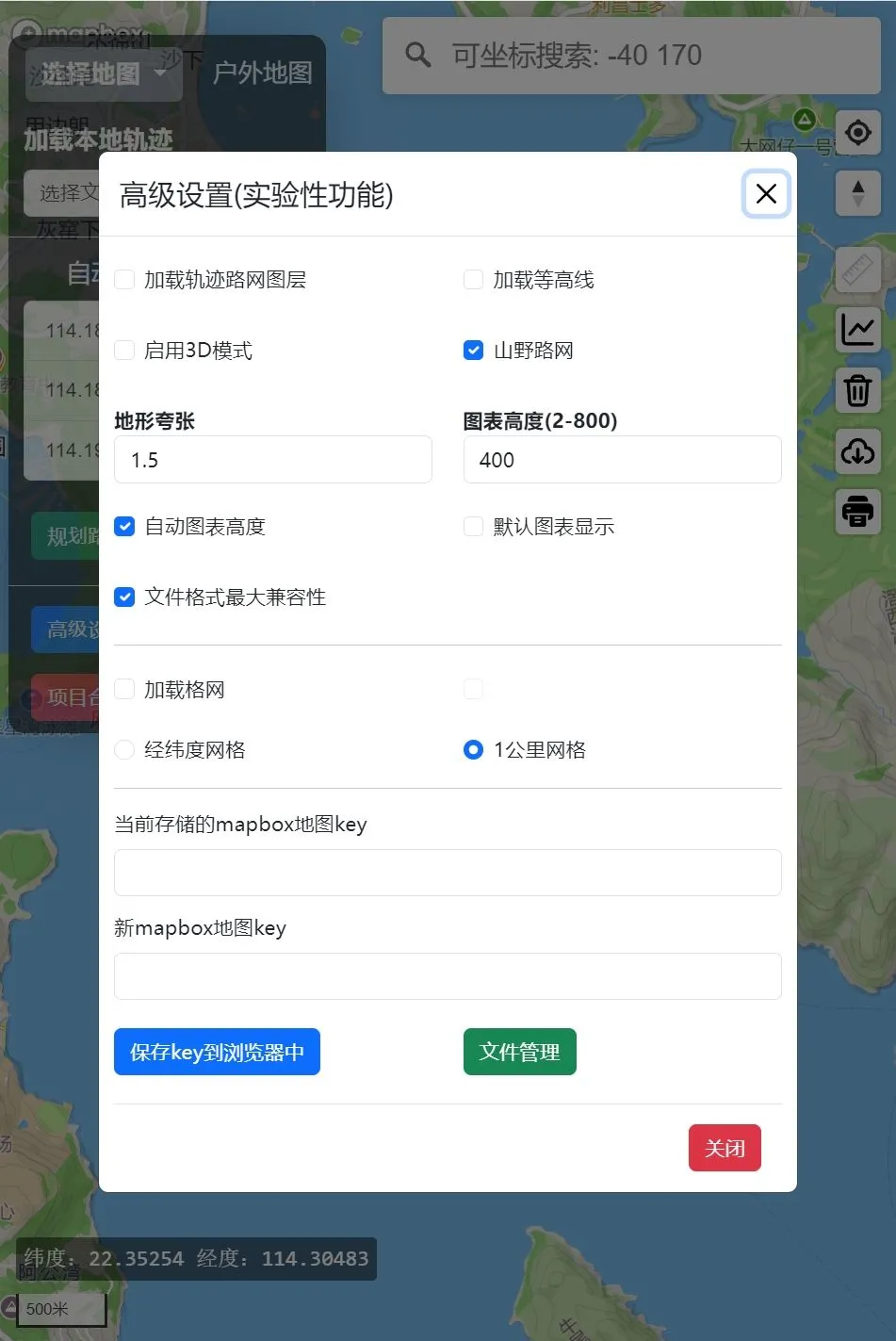Click the 地形夸张 input field
The width and height of the screenshot is (896, 1341).
272,460
